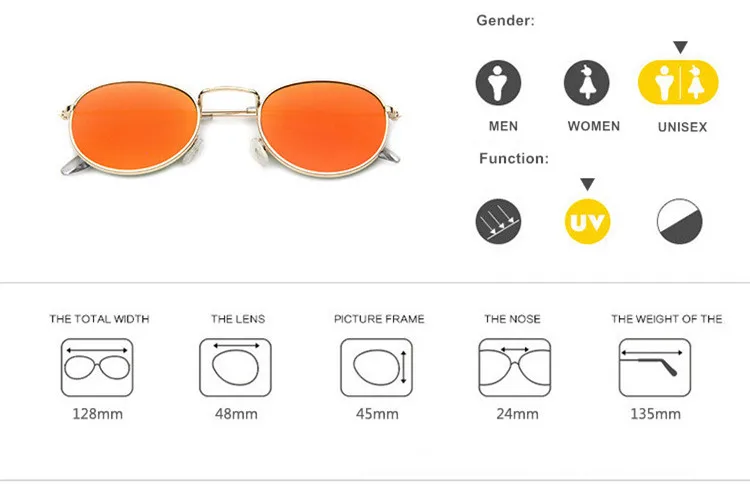Click the nose bridge diagram icon
750x489 pixels.
[x=515, y=367]
